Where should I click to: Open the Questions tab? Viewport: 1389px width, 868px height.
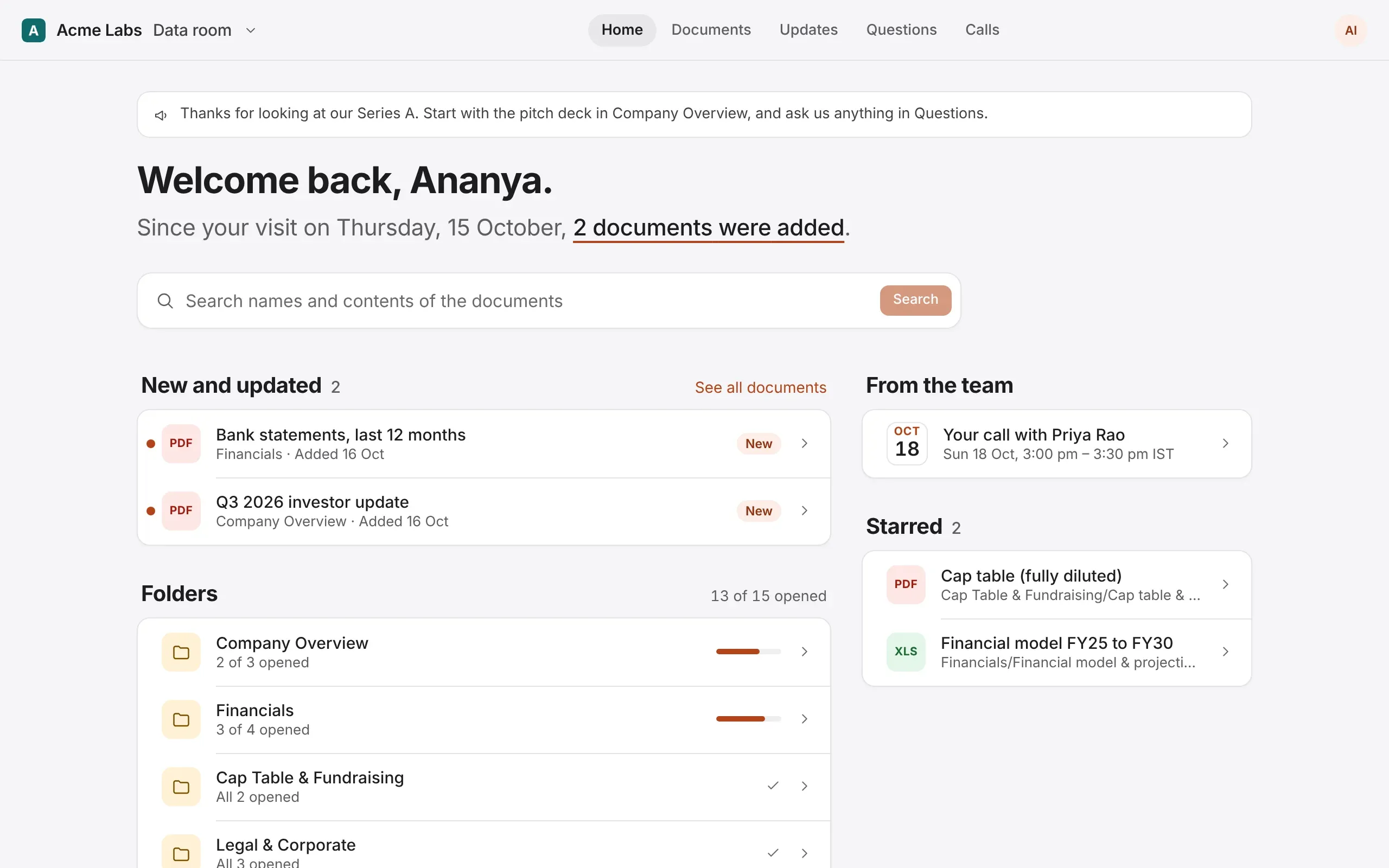(x=901, y=30)
